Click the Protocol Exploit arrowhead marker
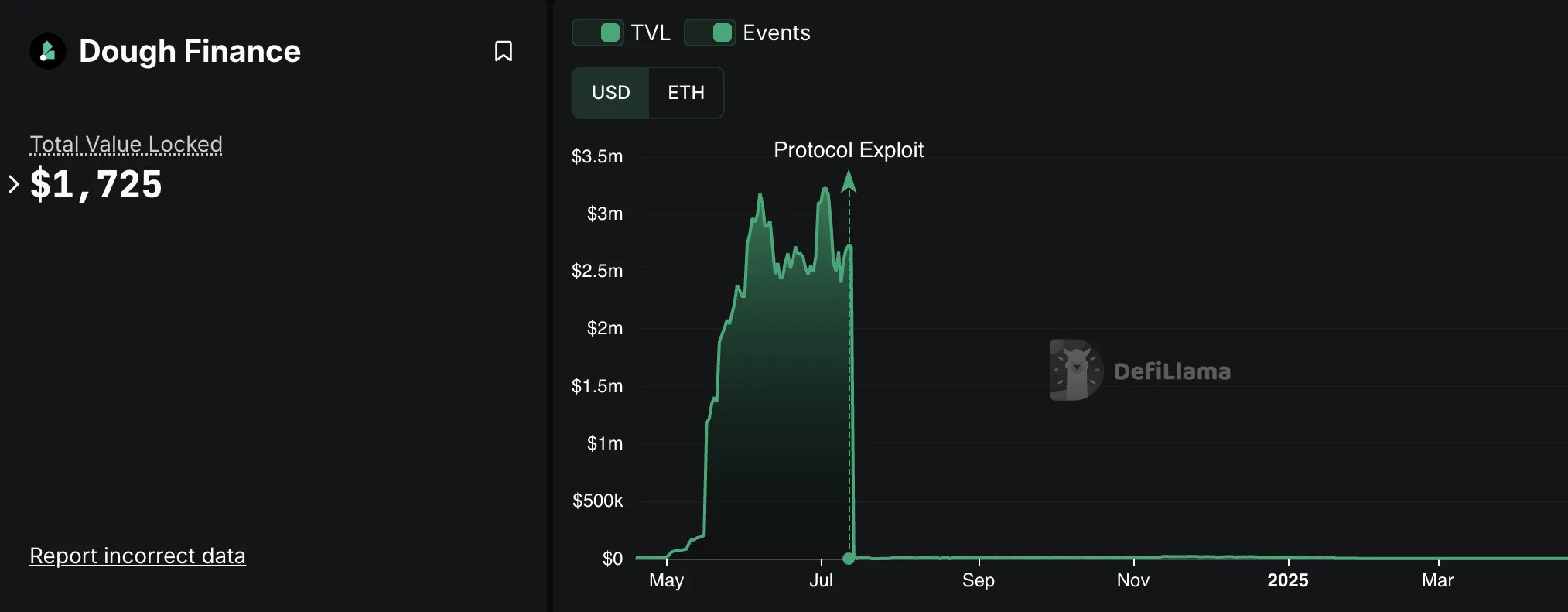Screen dimensions: 1568x612 click(x=849, y=182)
